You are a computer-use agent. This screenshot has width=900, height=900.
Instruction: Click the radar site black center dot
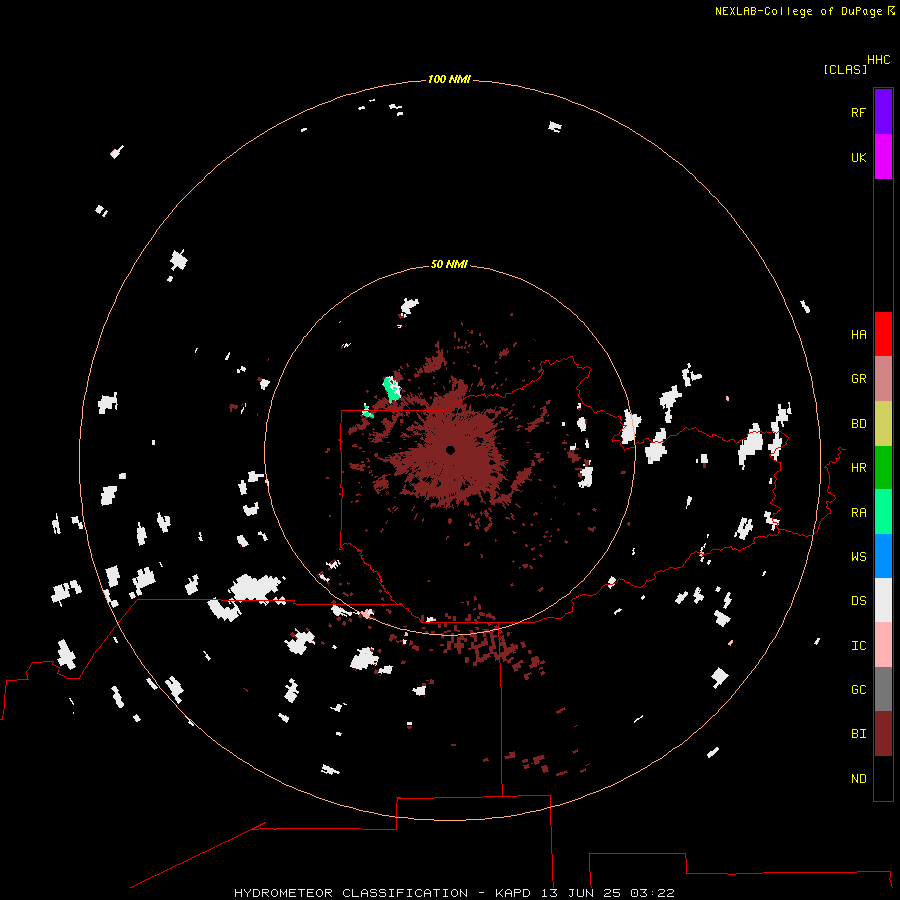(451, 450)
